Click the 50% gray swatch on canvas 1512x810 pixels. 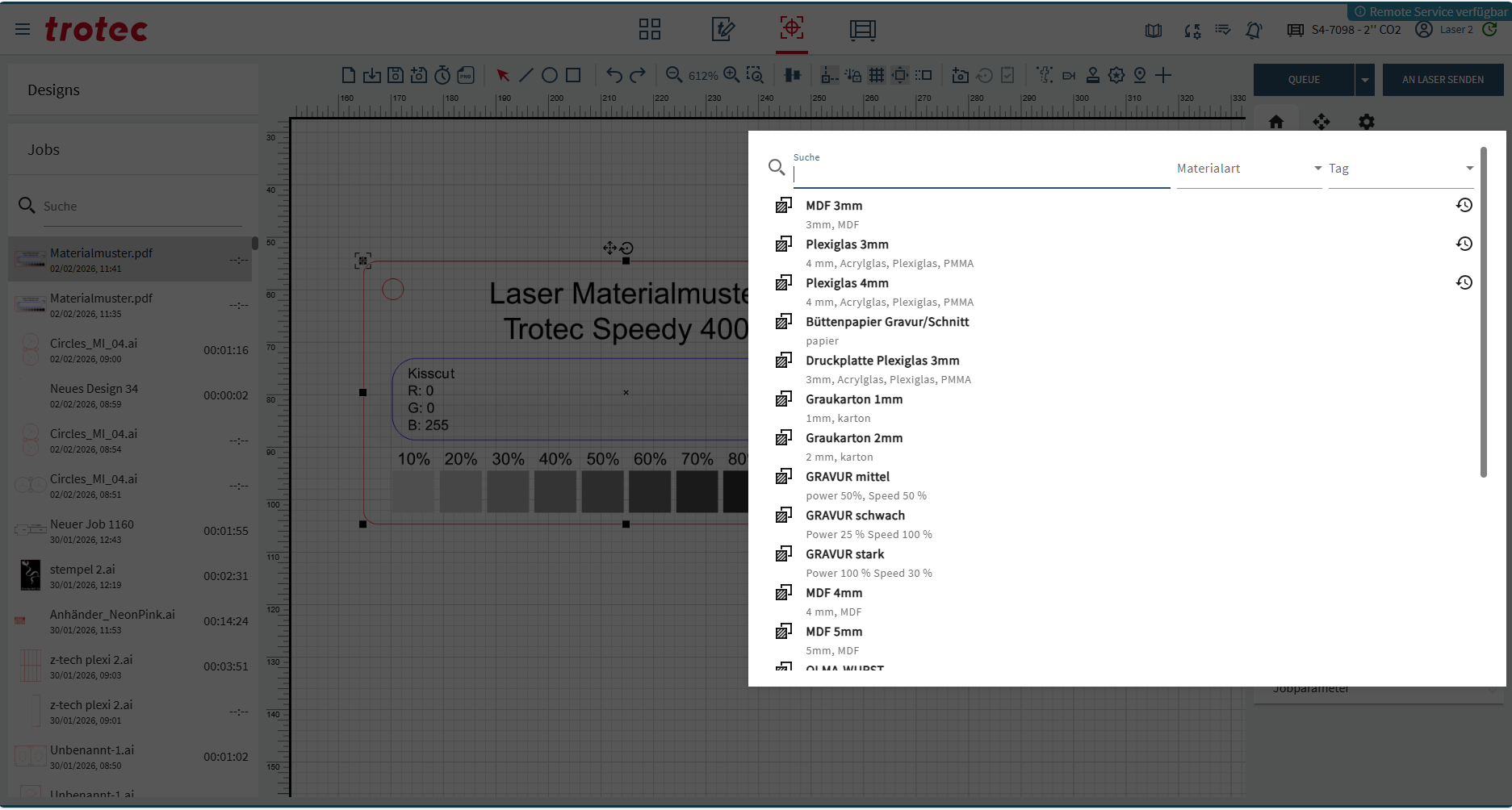point(602,492)
